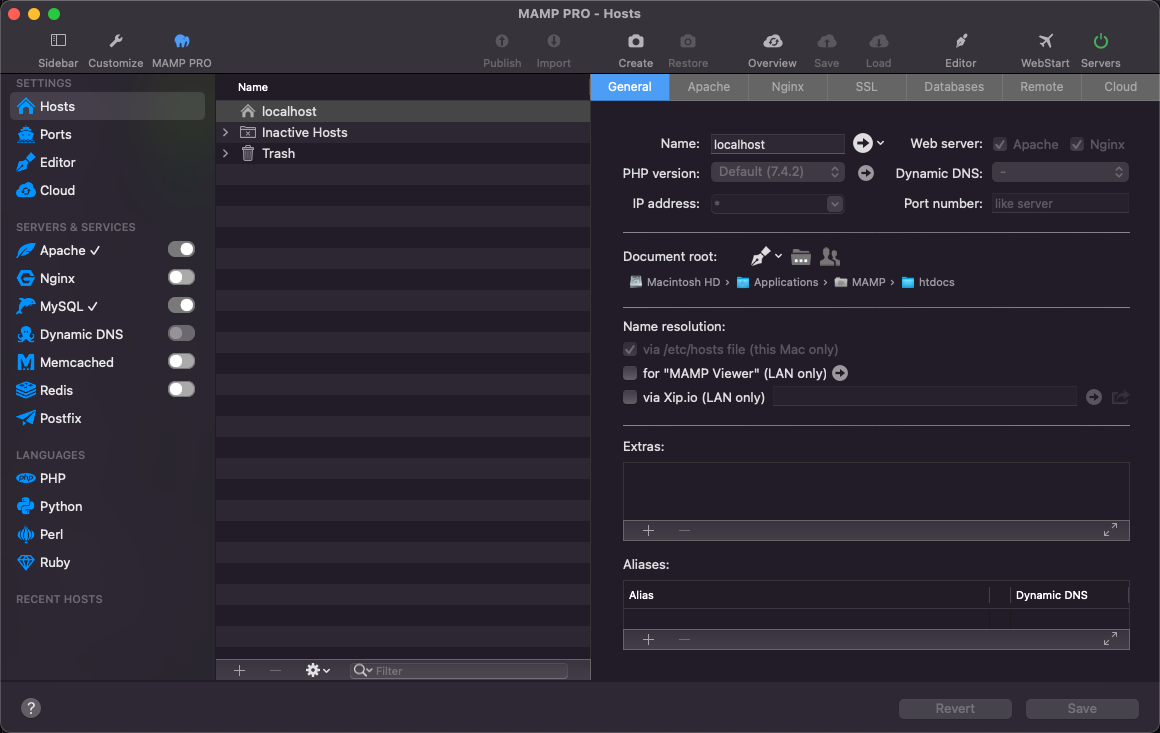Expand the Extras list view

1110,530
